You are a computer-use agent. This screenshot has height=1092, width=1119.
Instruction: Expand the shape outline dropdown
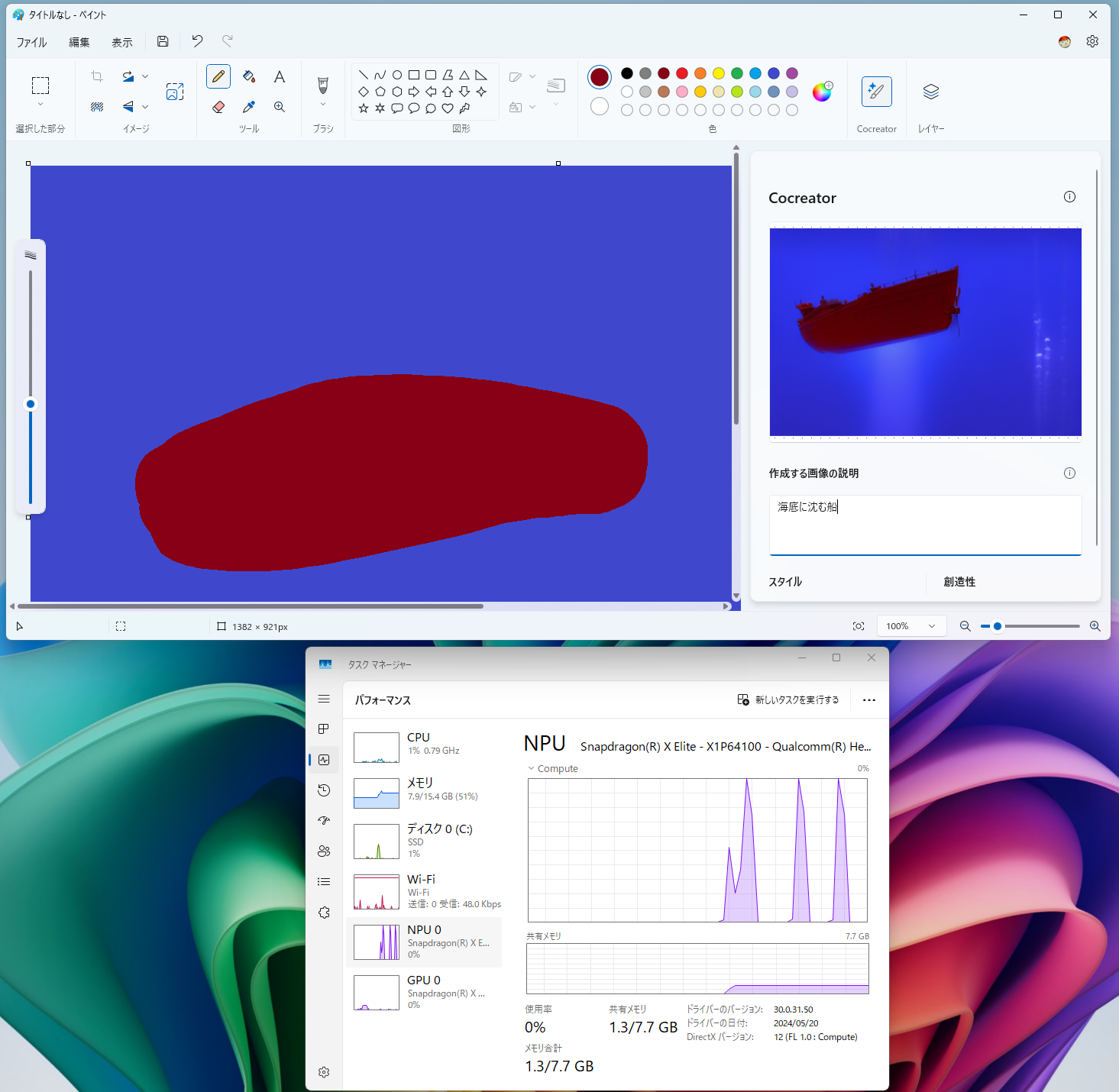pyautogui.click(x=532, y=76)
